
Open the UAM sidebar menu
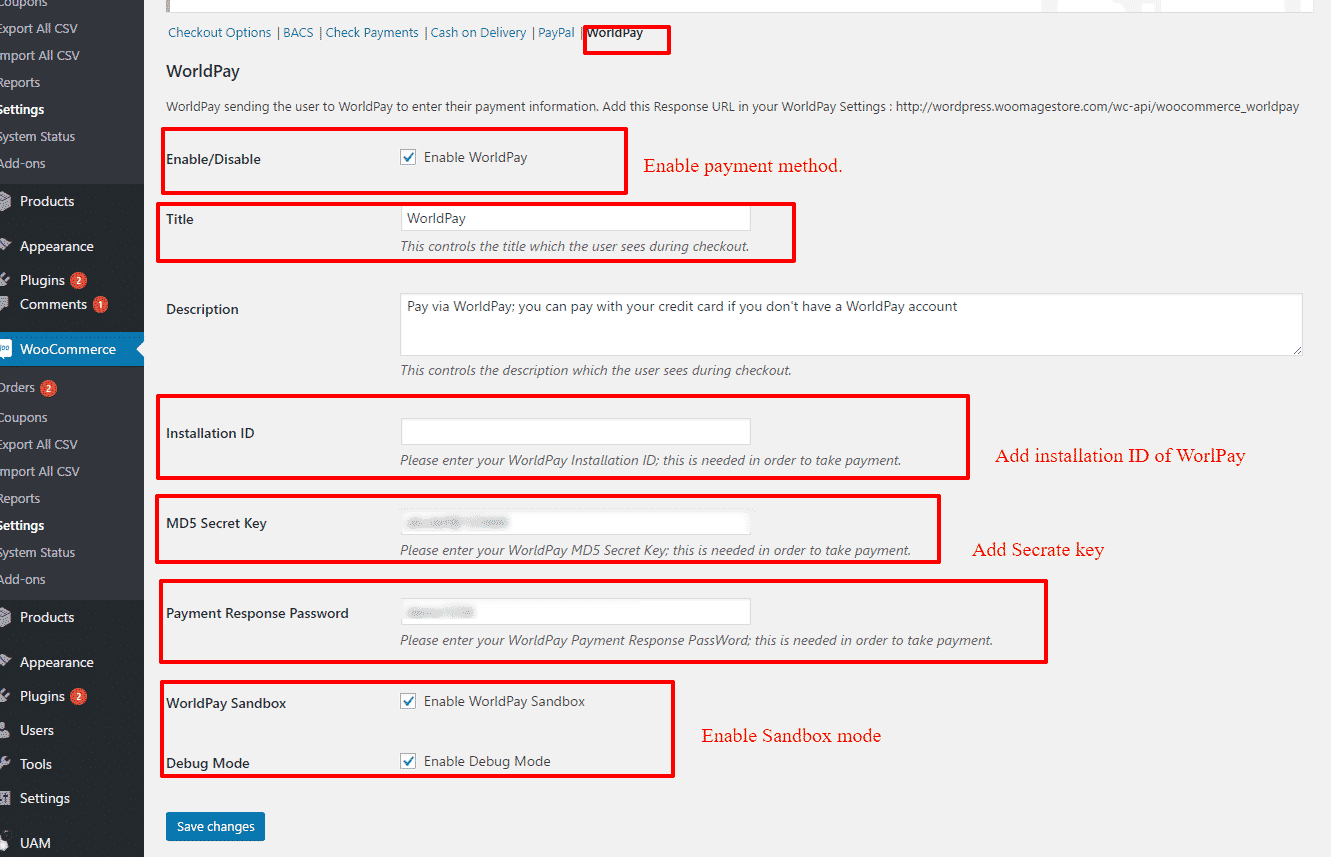tap(35, 843)
